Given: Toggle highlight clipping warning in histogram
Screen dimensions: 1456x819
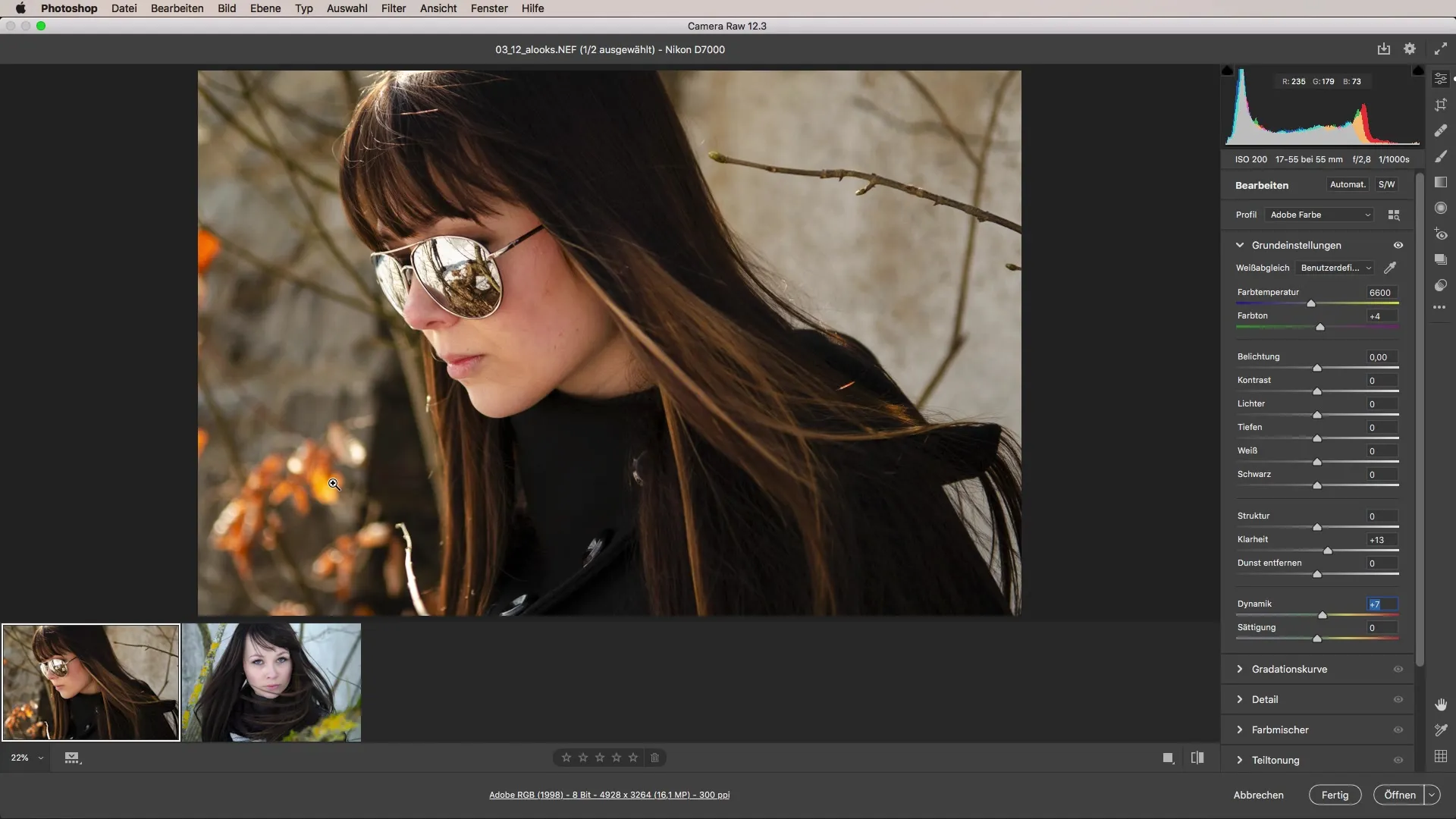Looking at the screenshot, I should tap(1417, 71).
